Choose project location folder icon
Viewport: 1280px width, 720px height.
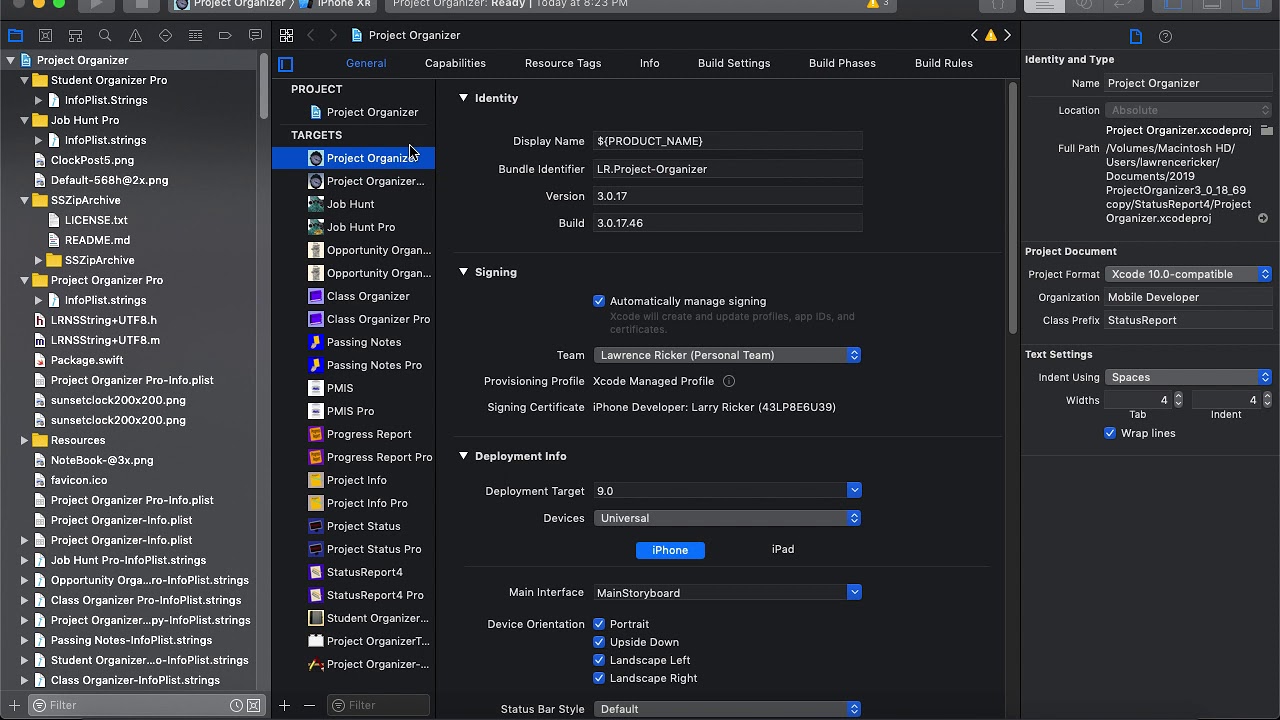coord(1266,130)
